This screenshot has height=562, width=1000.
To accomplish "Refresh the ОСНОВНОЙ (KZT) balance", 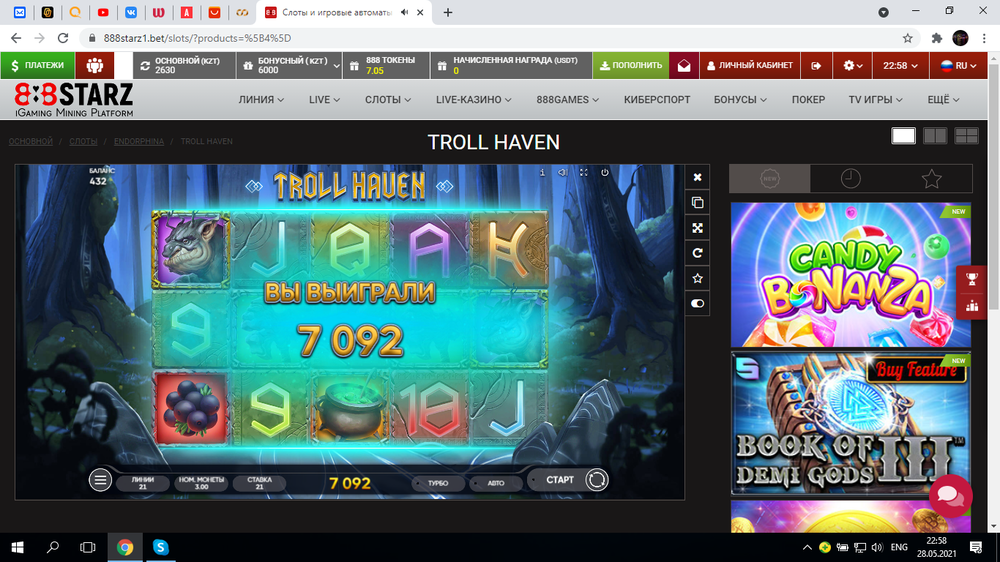I will click(145, 66).
